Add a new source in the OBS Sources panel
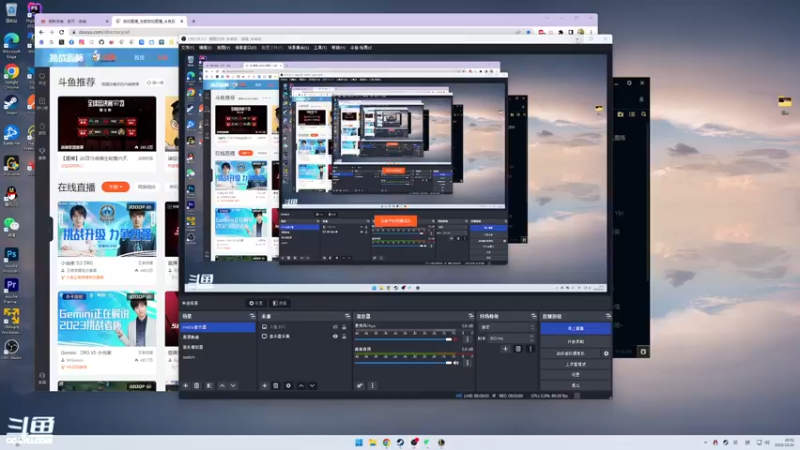Screen dimensions: 800x450 tap(264, 386)
